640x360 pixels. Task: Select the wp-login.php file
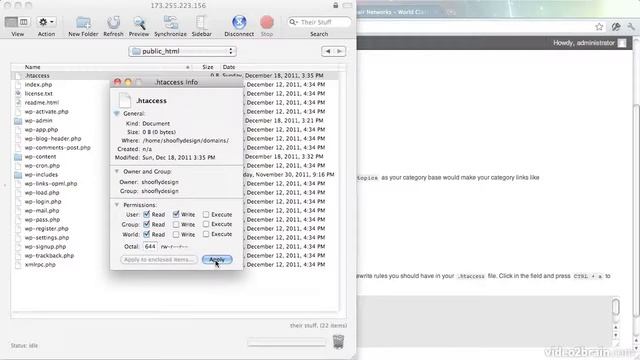[x=43, y=202]
